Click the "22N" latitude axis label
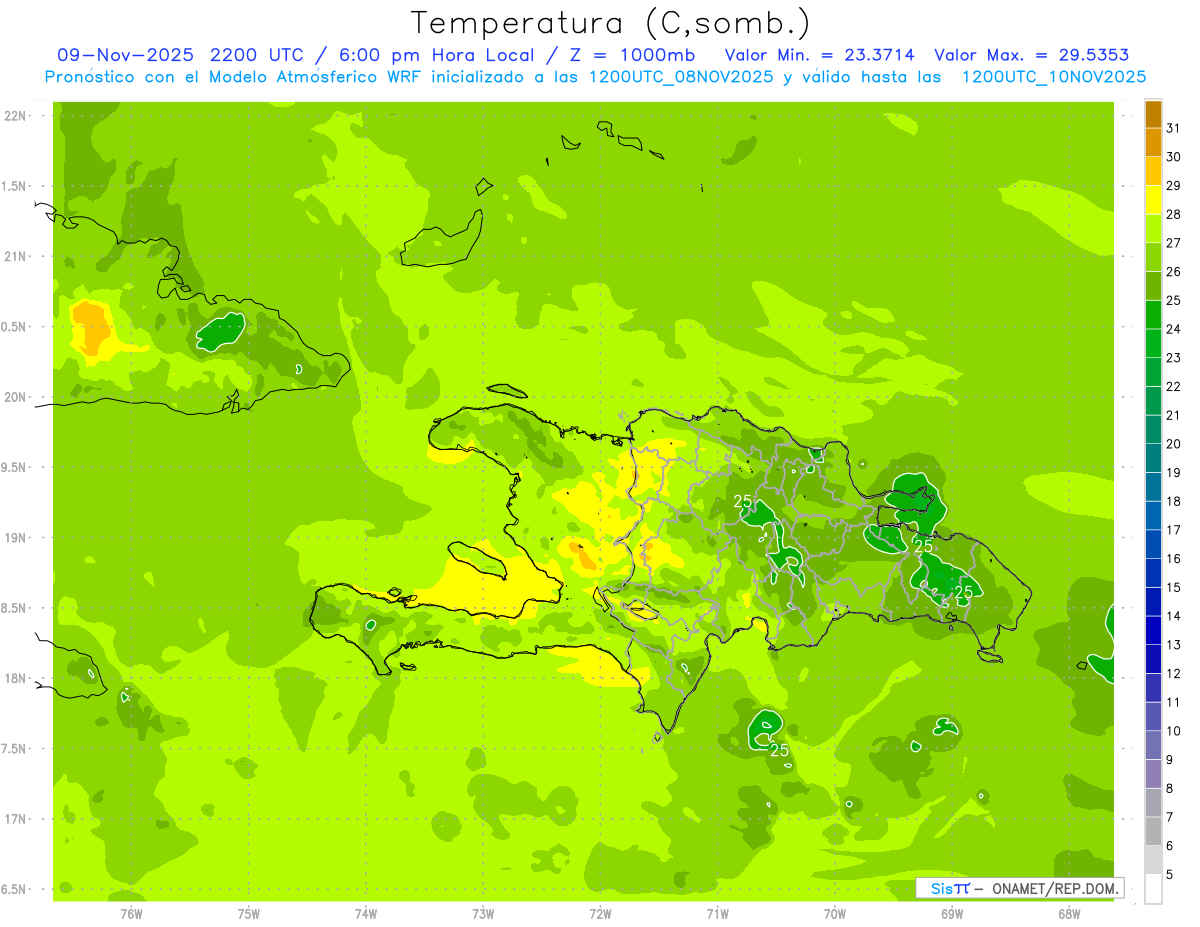 14,116
